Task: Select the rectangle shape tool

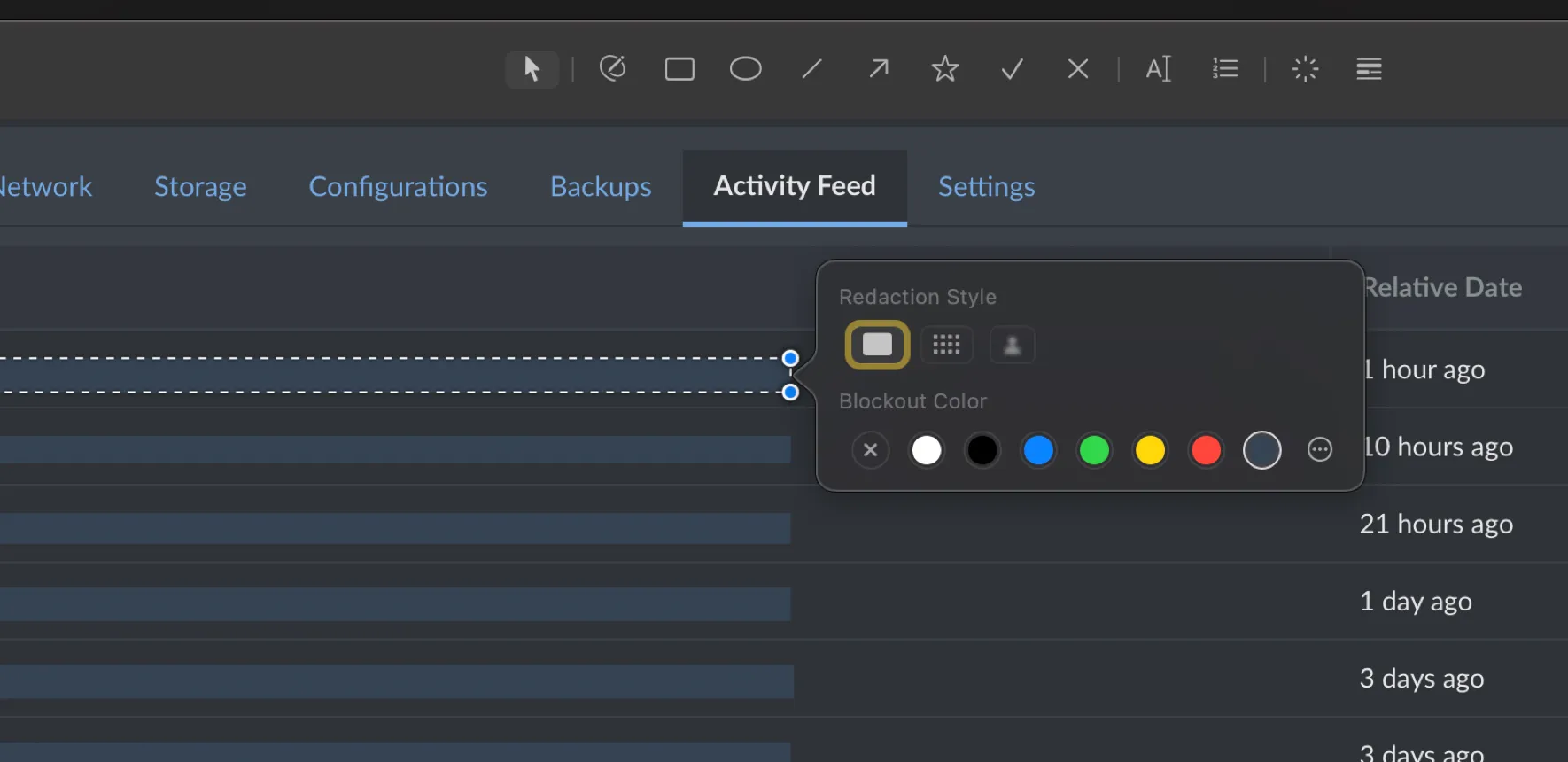Action: pos(679,69)
